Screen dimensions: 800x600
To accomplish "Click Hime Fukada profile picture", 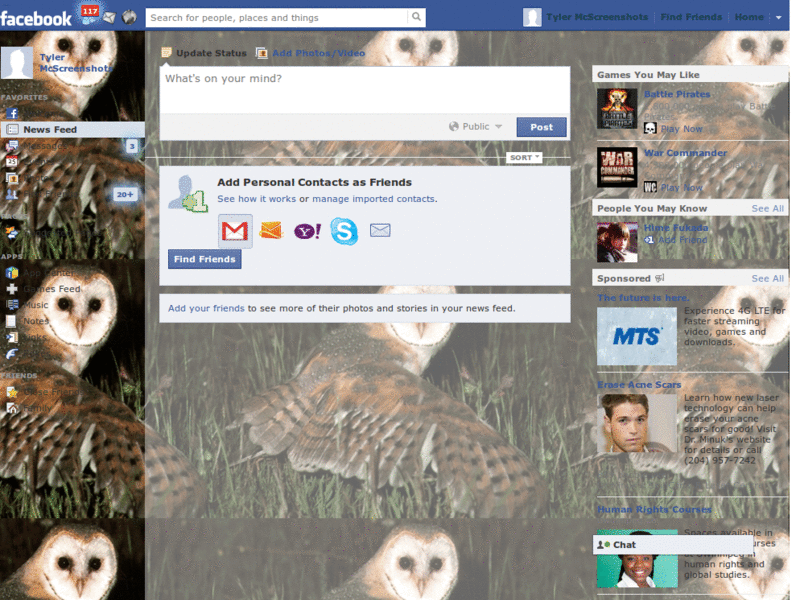I will click(617, 242).
